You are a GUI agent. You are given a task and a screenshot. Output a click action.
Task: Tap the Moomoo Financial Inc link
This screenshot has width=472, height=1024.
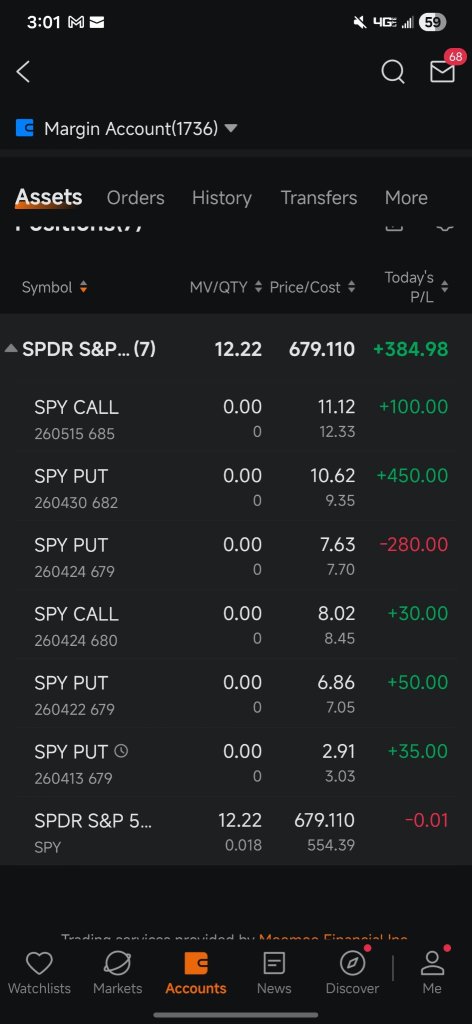(x=334, y=940)
